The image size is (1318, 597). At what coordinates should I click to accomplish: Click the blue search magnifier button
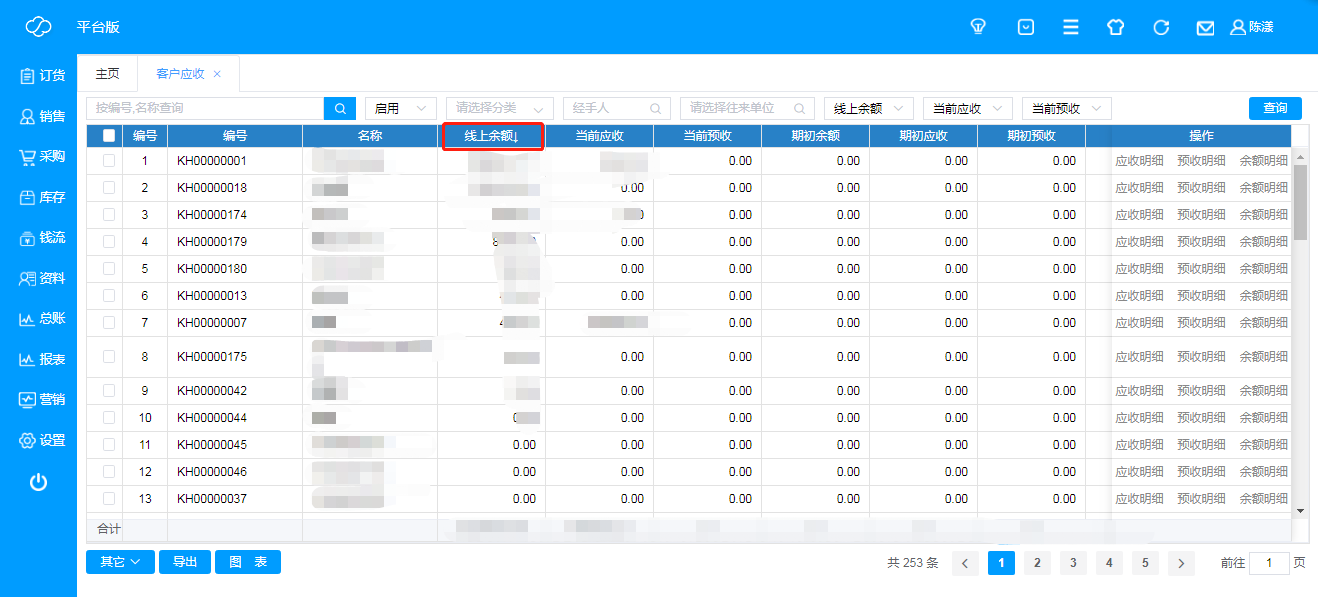coord(340,108)
